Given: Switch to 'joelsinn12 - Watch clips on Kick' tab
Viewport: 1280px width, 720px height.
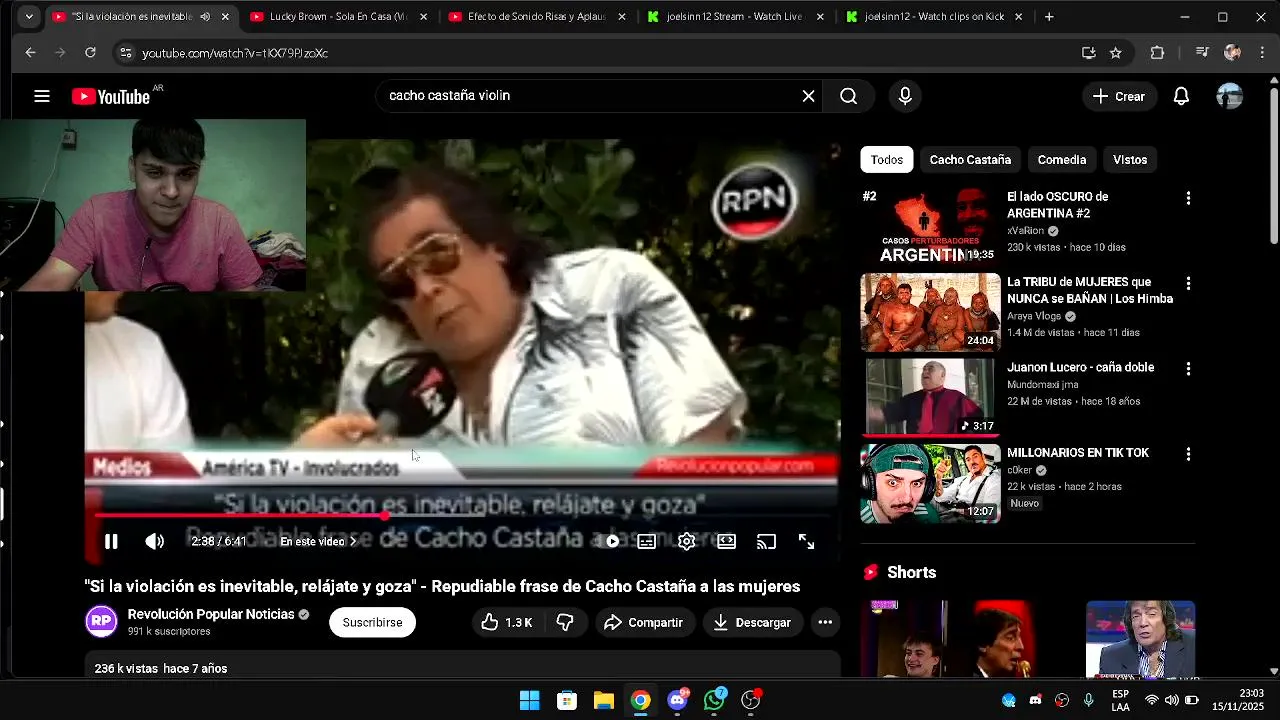Looking at the screenshot, I should [934, 17].
